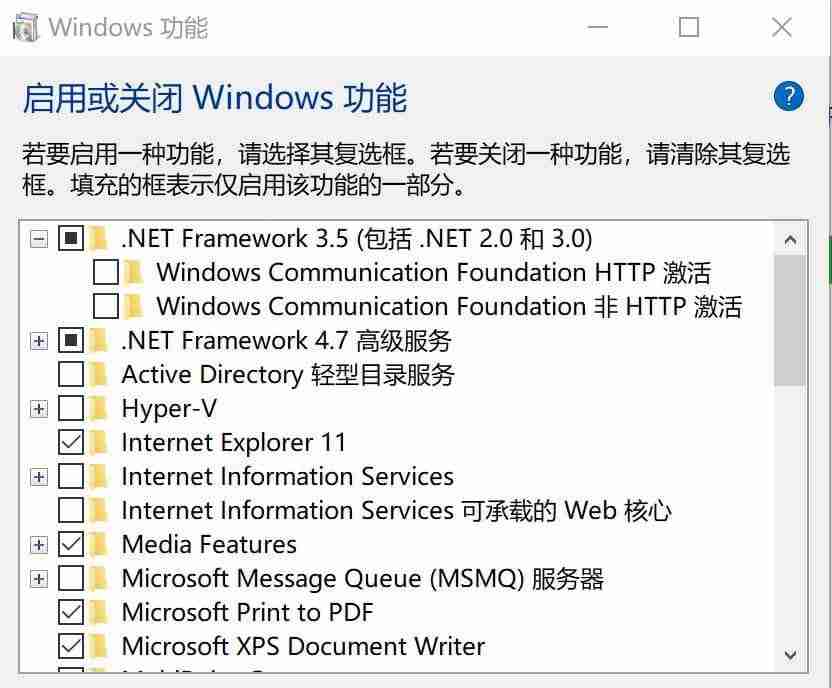Collapse the .NET Framework 3.5 tree item
This screenshot has height=688, width=832.
37,238
